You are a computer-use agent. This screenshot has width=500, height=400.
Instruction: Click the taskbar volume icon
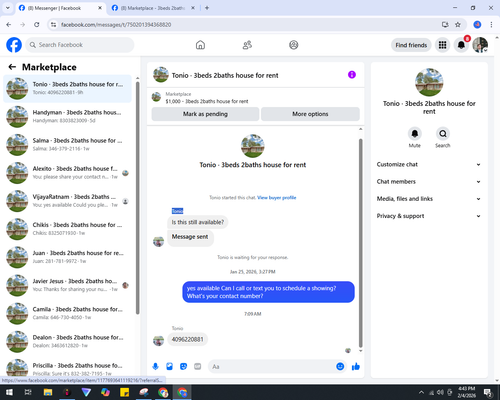click(440, 392)
